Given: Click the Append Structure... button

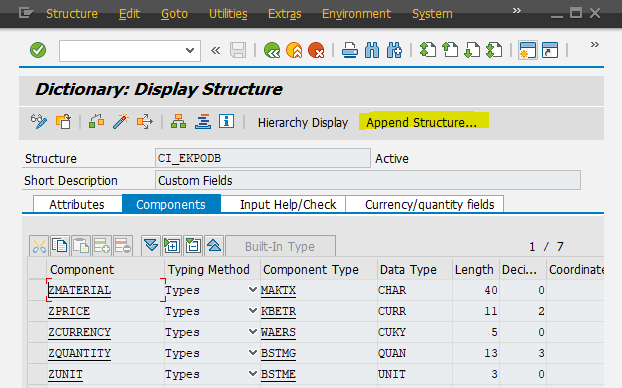Looking at the screenshot, I should coord(421,123).
